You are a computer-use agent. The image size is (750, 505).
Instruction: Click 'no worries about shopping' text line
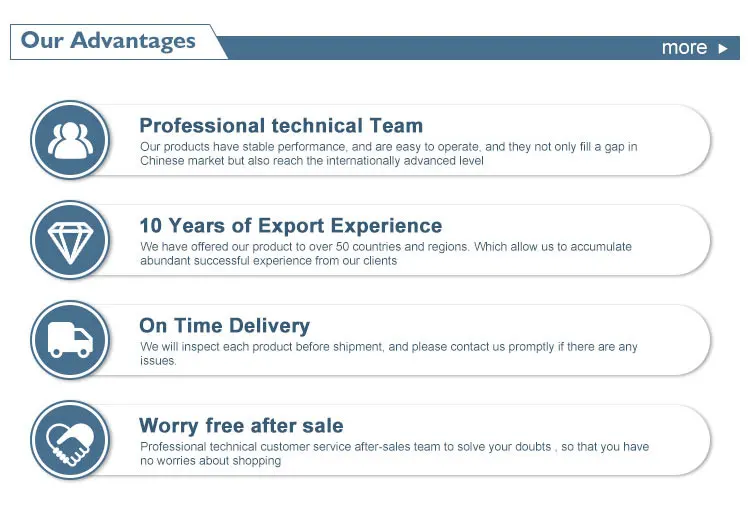tap(210, 460)
